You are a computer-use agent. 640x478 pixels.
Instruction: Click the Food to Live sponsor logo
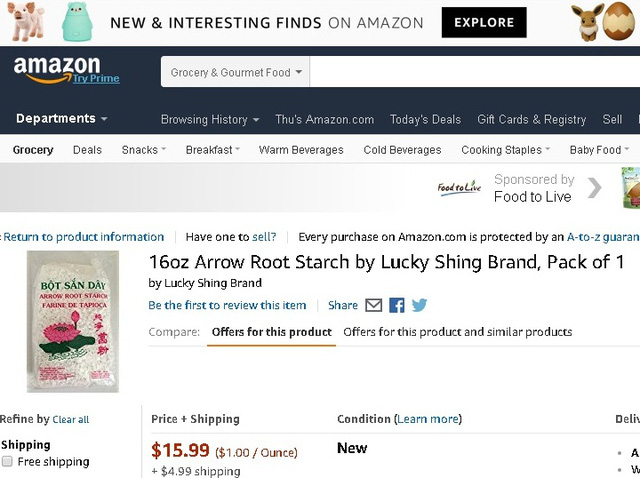tap(459, 188)
